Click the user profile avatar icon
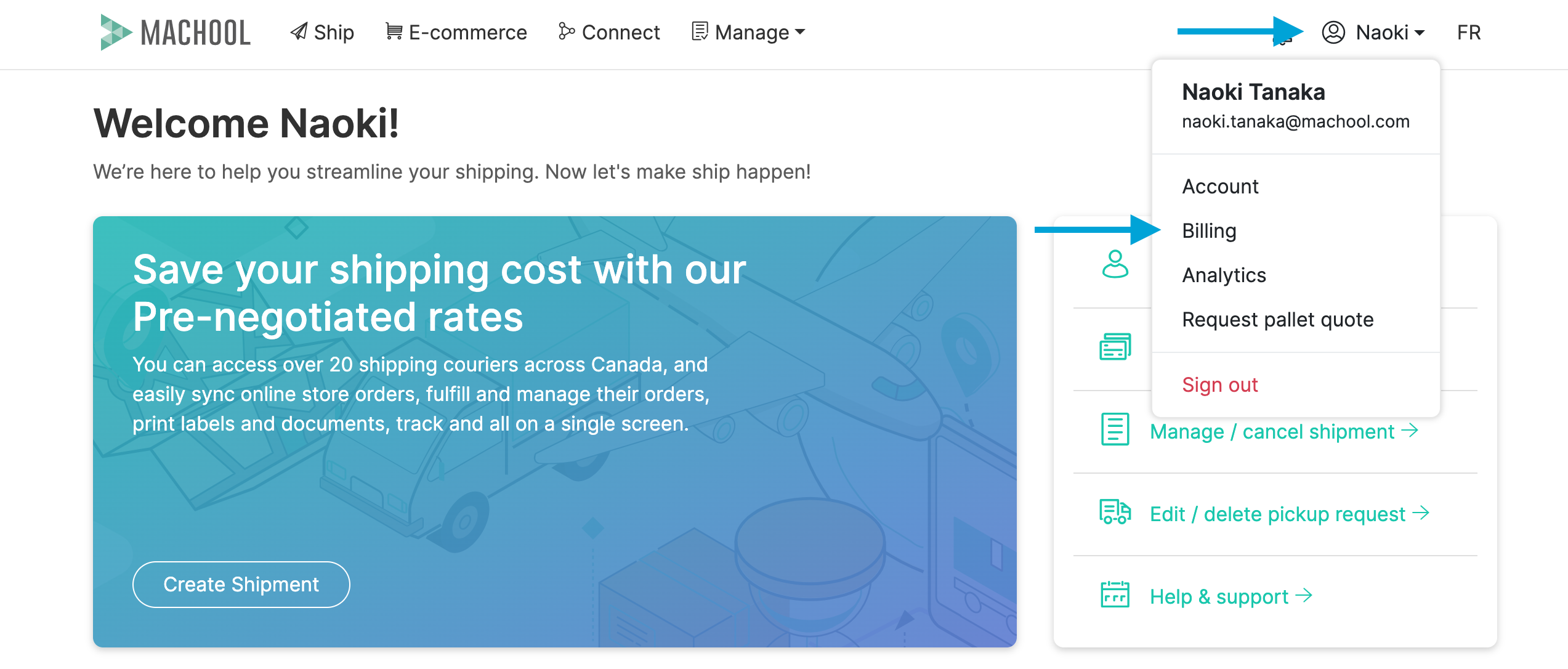 coord(1333,32)
